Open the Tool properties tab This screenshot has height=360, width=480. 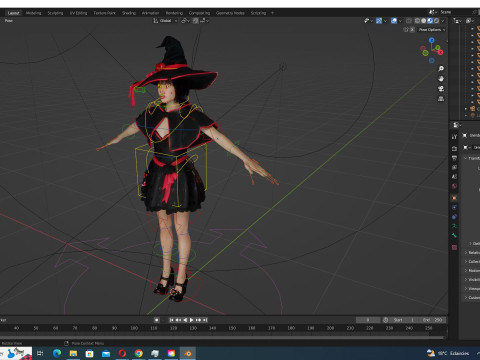[454, 137]
